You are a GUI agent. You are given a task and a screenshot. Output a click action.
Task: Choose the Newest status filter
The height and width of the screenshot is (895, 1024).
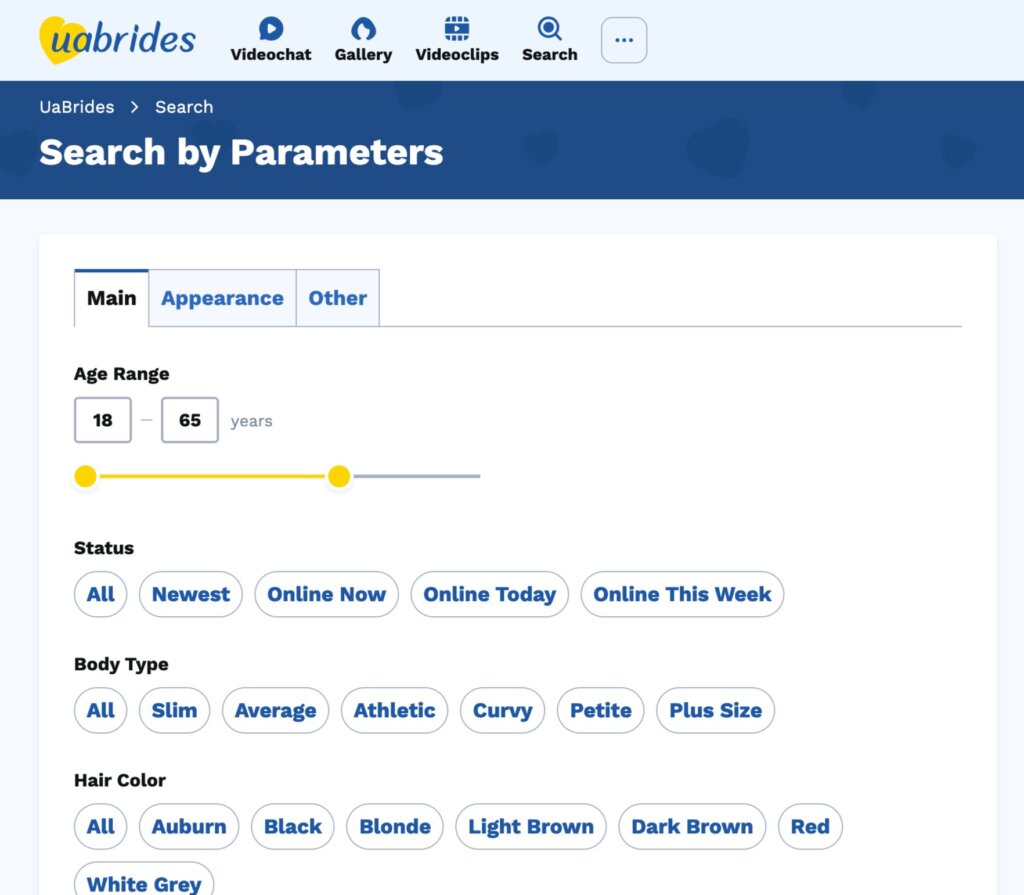[190, 594]
